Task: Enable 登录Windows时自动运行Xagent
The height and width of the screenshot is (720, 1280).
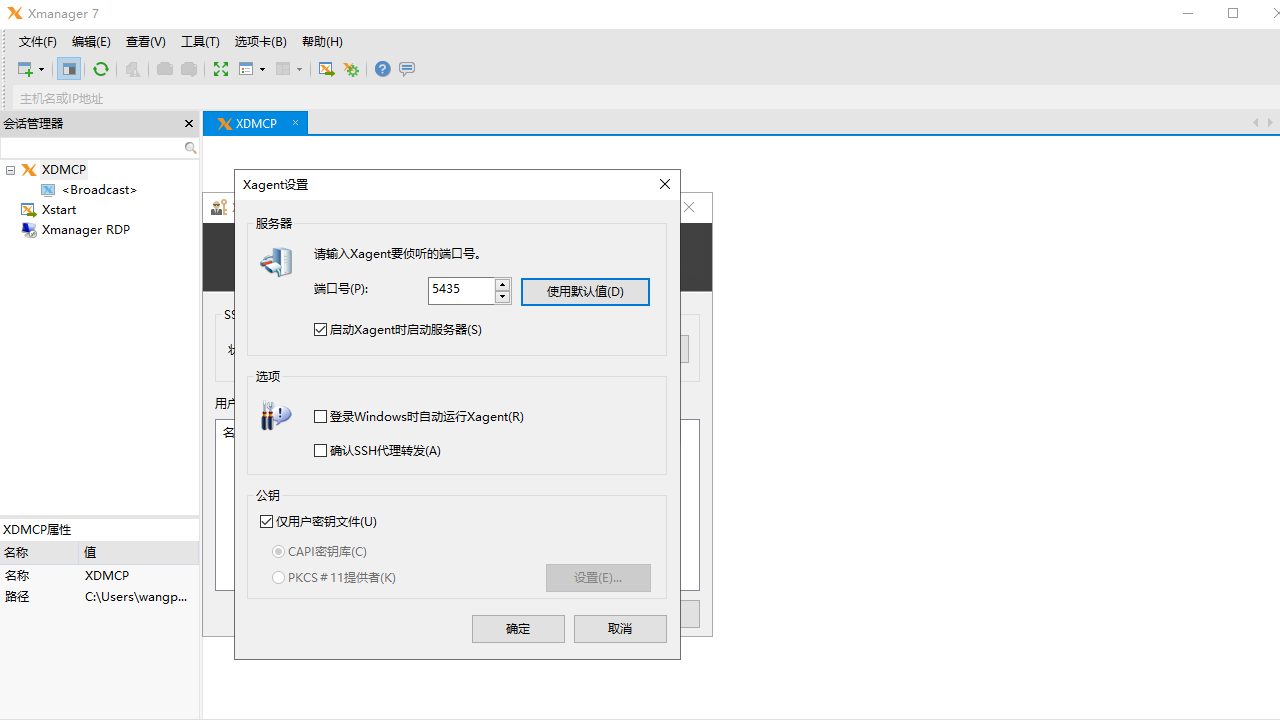Action: tap(321, 416)
